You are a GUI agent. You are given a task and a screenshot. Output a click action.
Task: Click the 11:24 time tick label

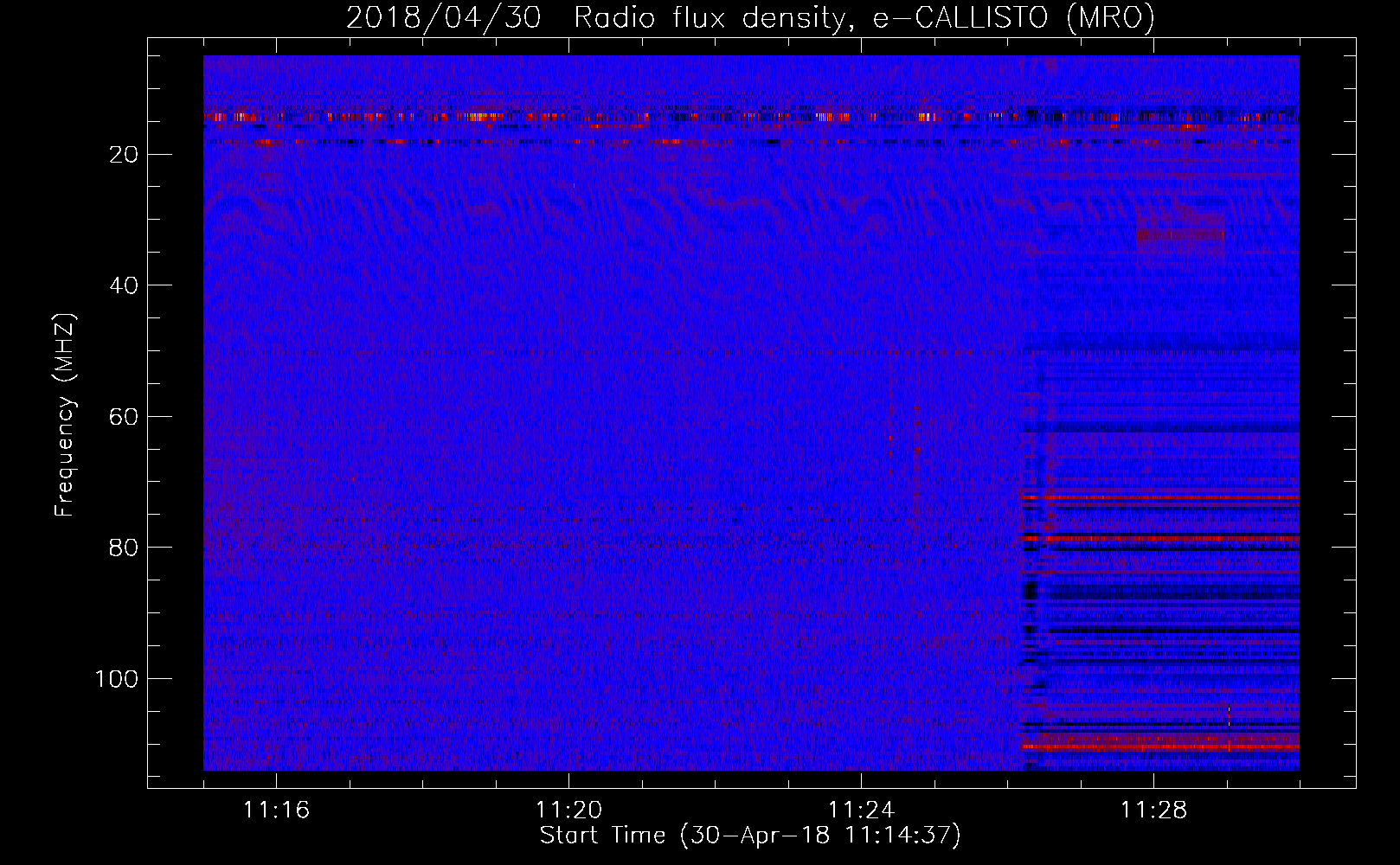861,810
